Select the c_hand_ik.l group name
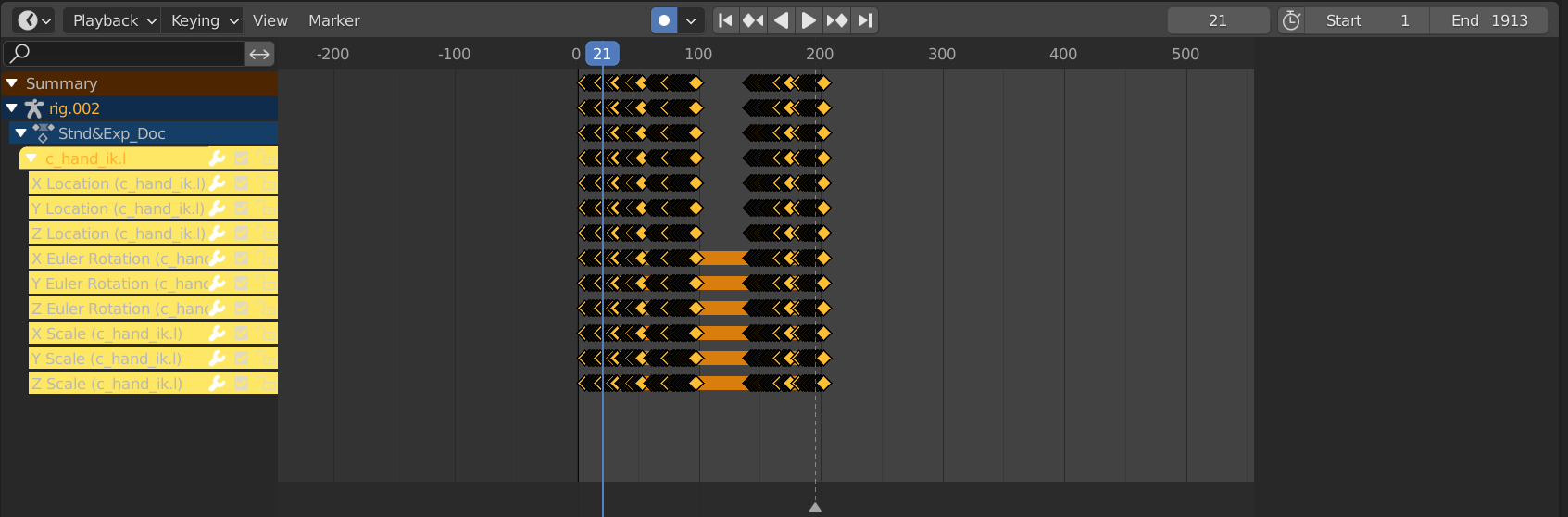This screenshot has height=517, width=1568. (x=85, y=158)
